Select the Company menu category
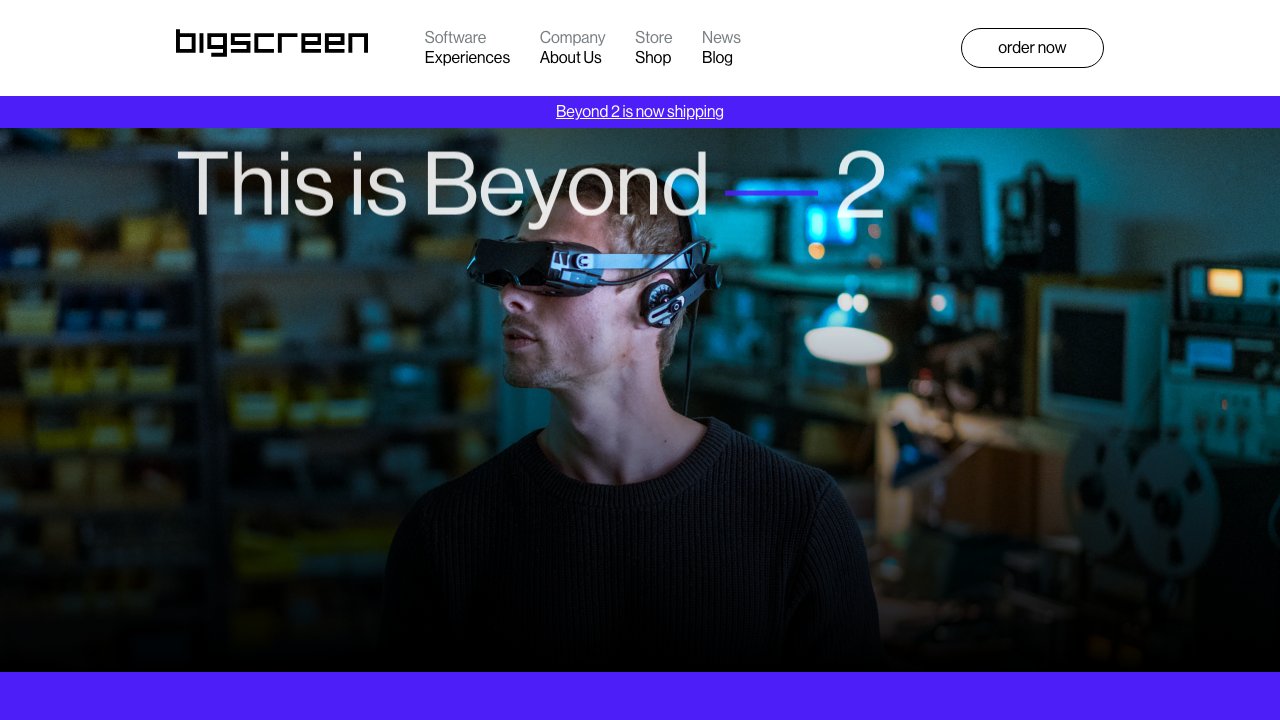Screen dimensions: 1280x720 (572, 38)
